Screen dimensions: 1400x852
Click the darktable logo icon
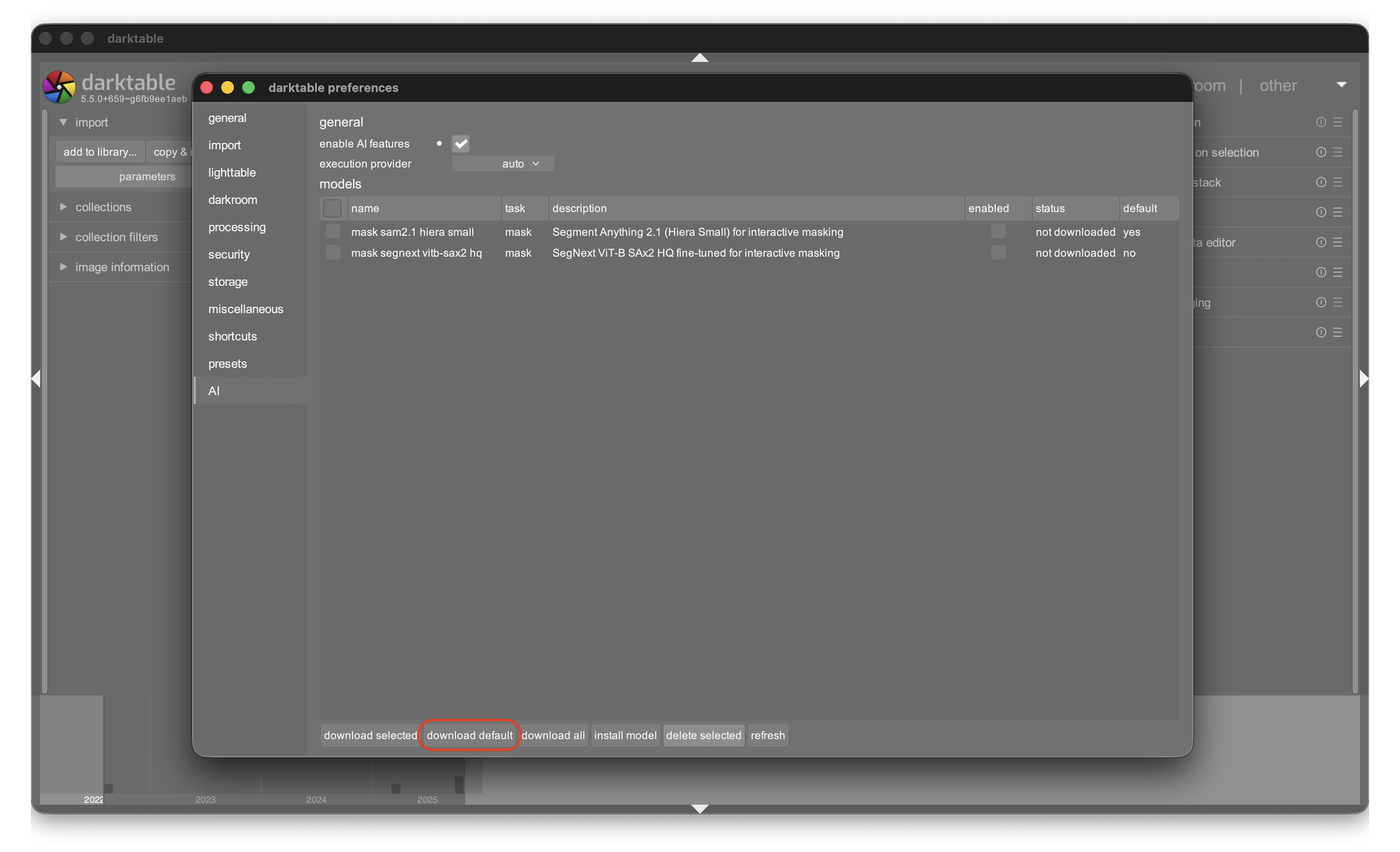[x=59, y=87]
